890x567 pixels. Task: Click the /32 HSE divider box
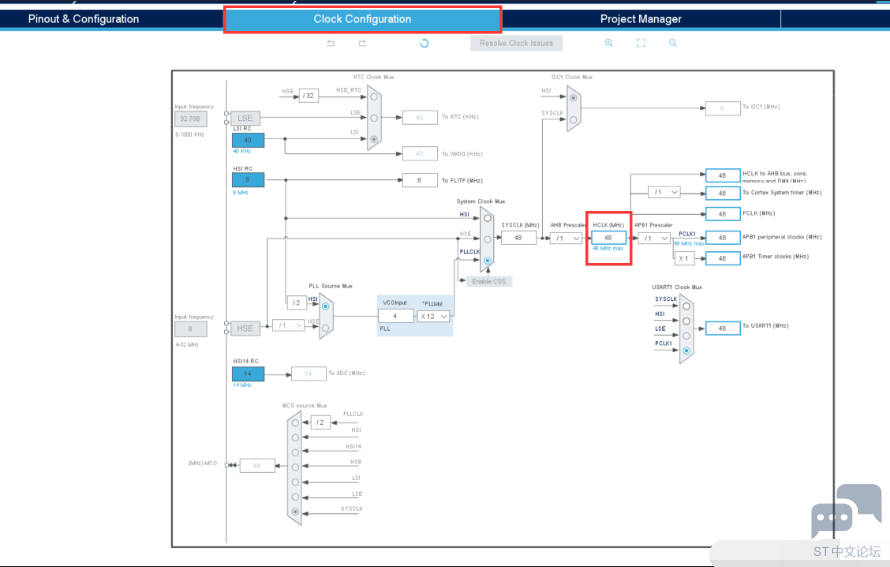[309, 96]
